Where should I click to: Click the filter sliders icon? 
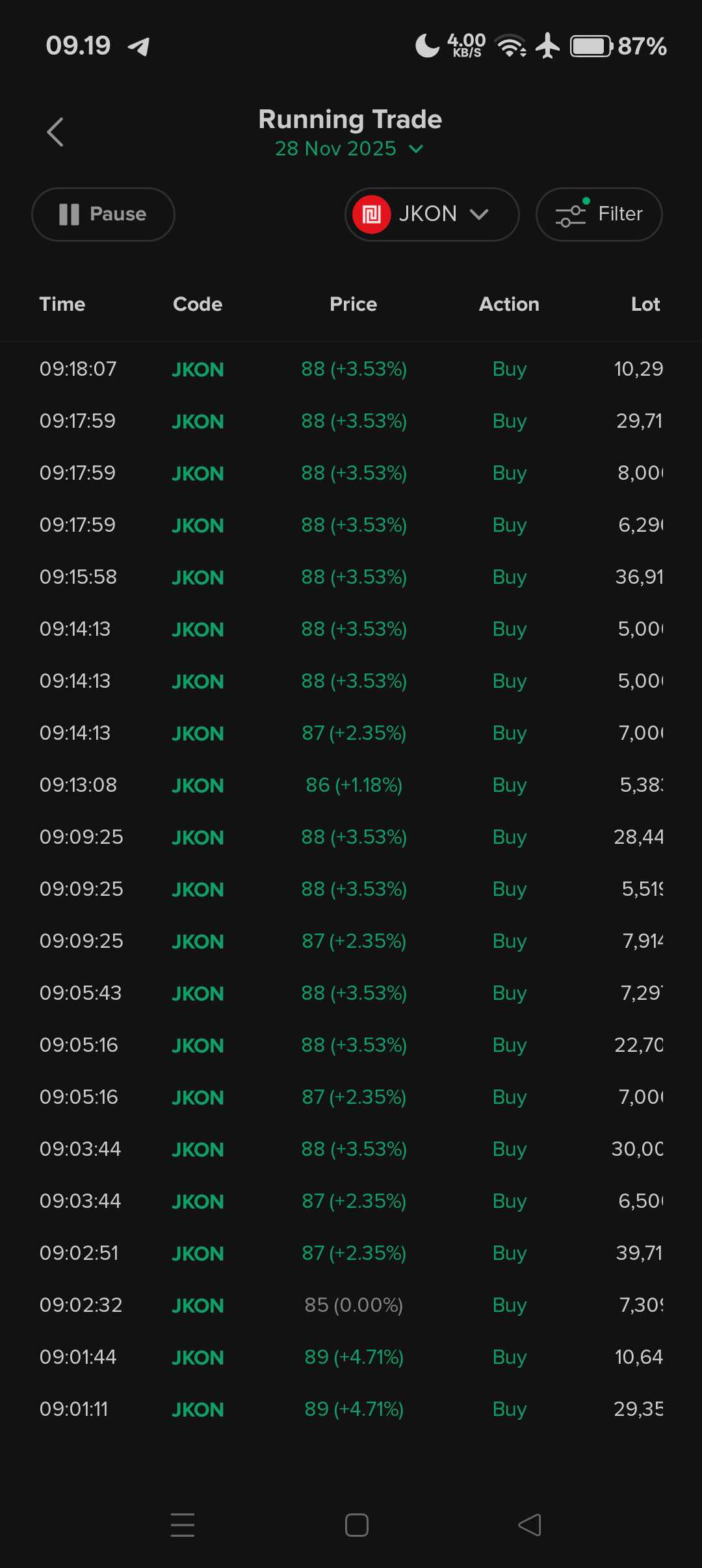point(570,215)
